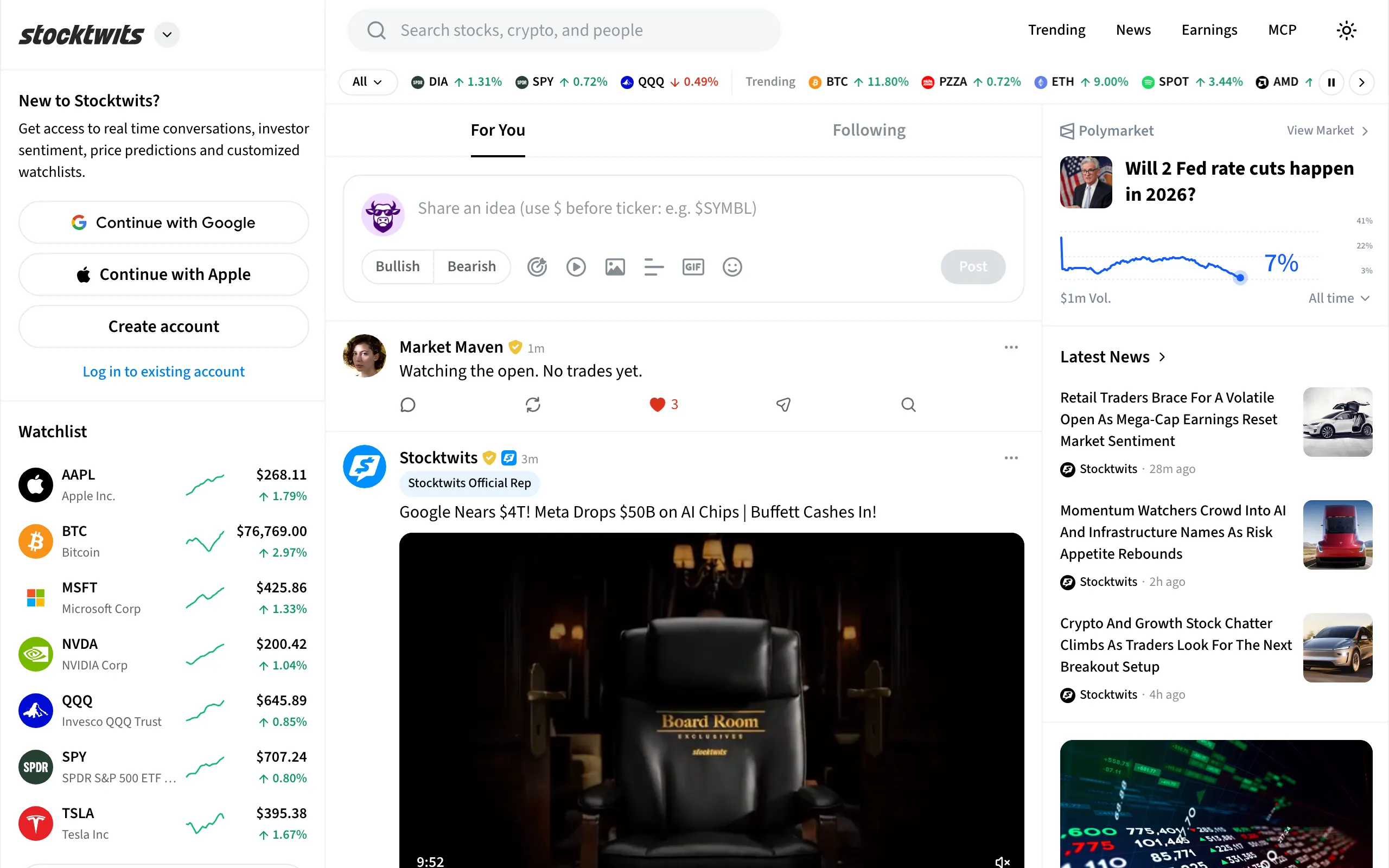Image resolution: width=1389 pixels, height=868 pixels.
Task: Open the Retail Traders Brace news thumbnail
Action: [x=1337, y=422]
